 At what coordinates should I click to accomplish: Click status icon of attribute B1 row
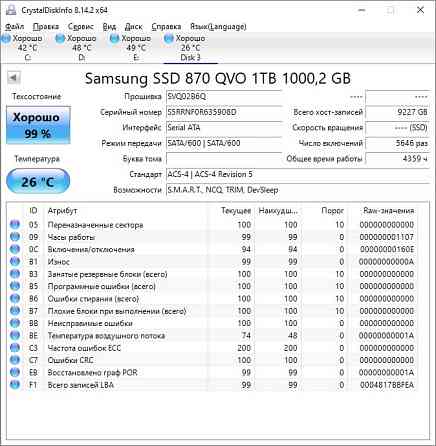[x=15, y=262]
